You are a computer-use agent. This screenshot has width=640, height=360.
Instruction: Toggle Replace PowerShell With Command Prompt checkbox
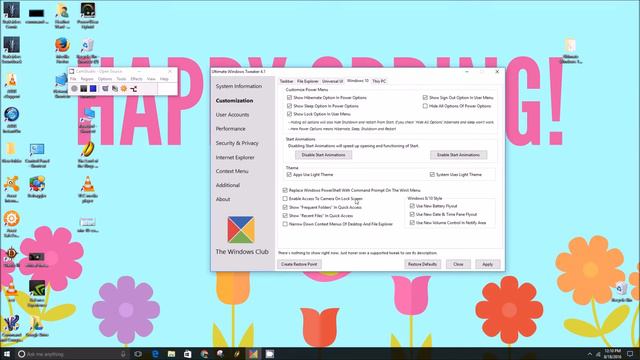[285, 190]
